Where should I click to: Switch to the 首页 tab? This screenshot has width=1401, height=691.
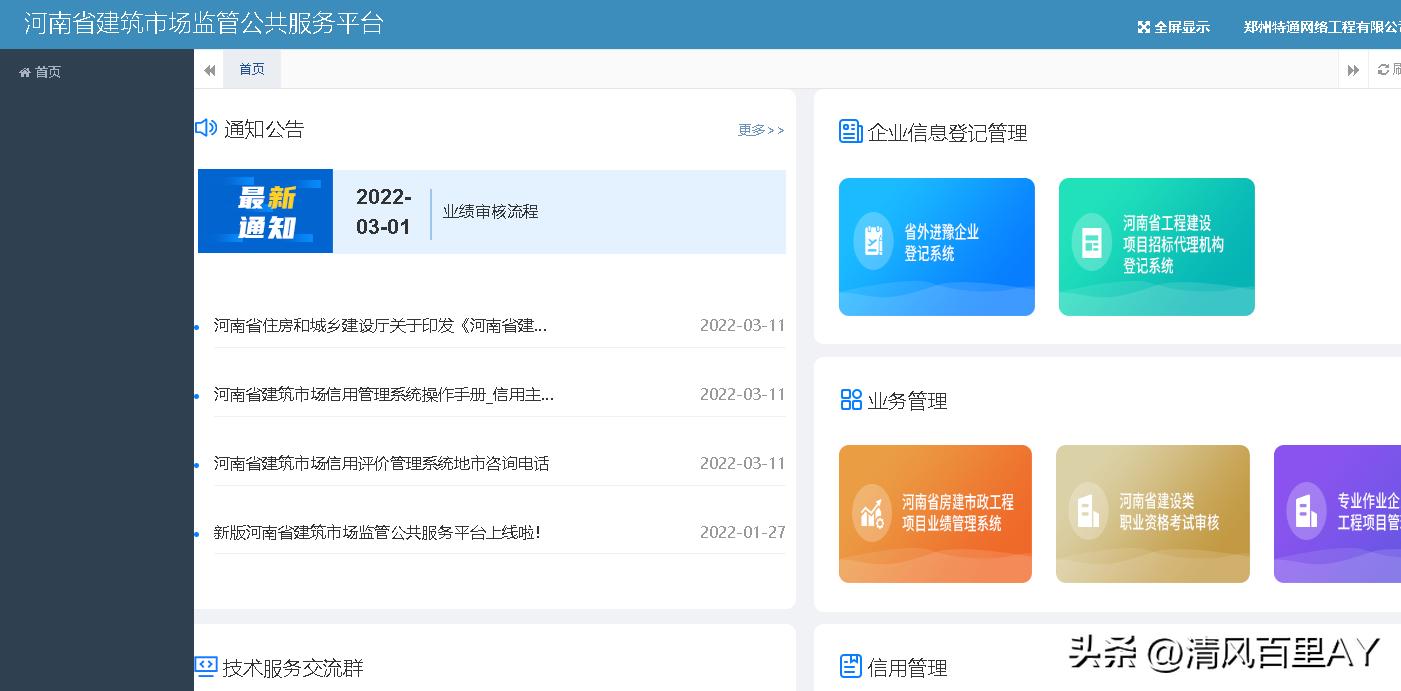pos(251,69)
